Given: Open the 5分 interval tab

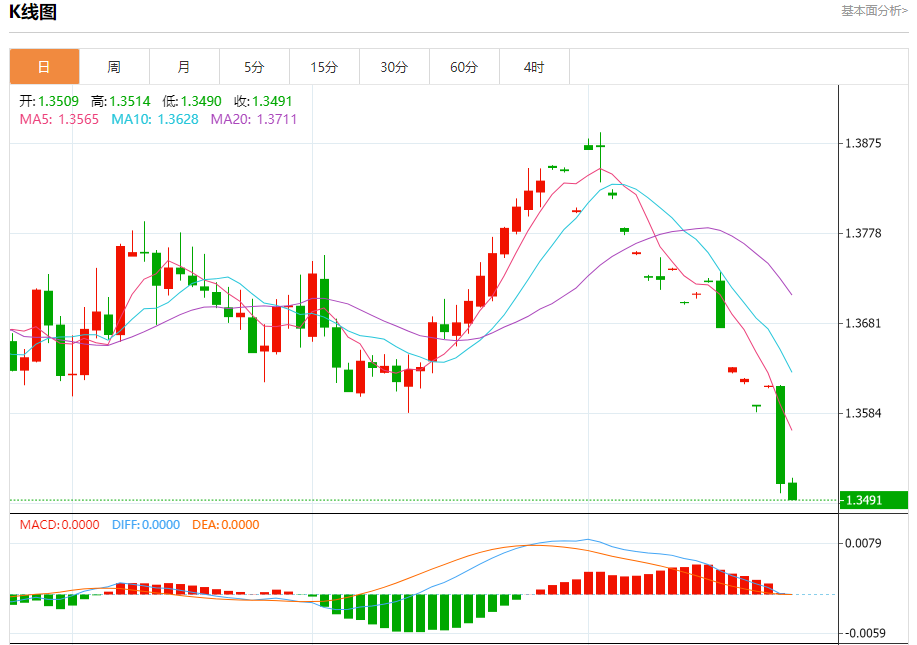Looking at the screenshot, I should coord(254,67).
